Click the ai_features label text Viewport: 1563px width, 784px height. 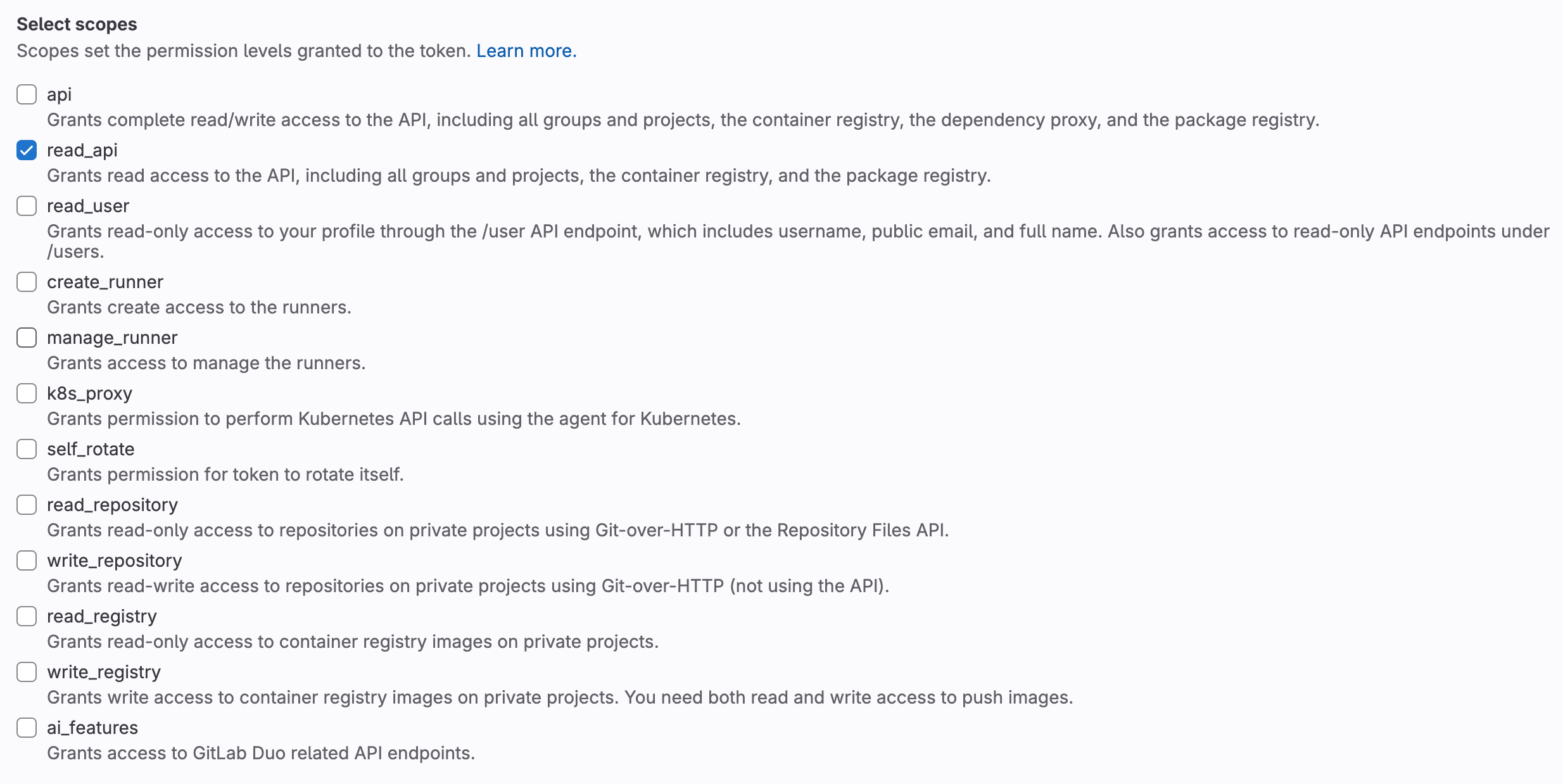coord(92,728)
